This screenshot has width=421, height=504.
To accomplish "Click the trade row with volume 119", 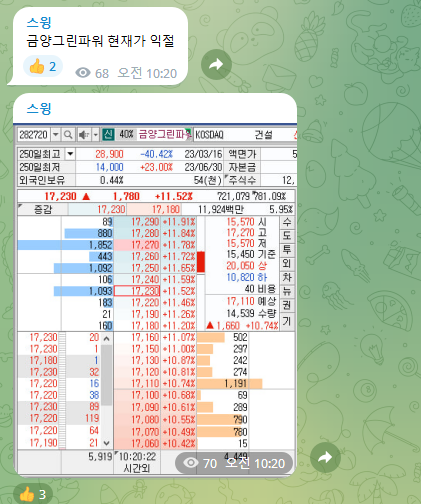I will pyautogui.click(x=58, y=418).
